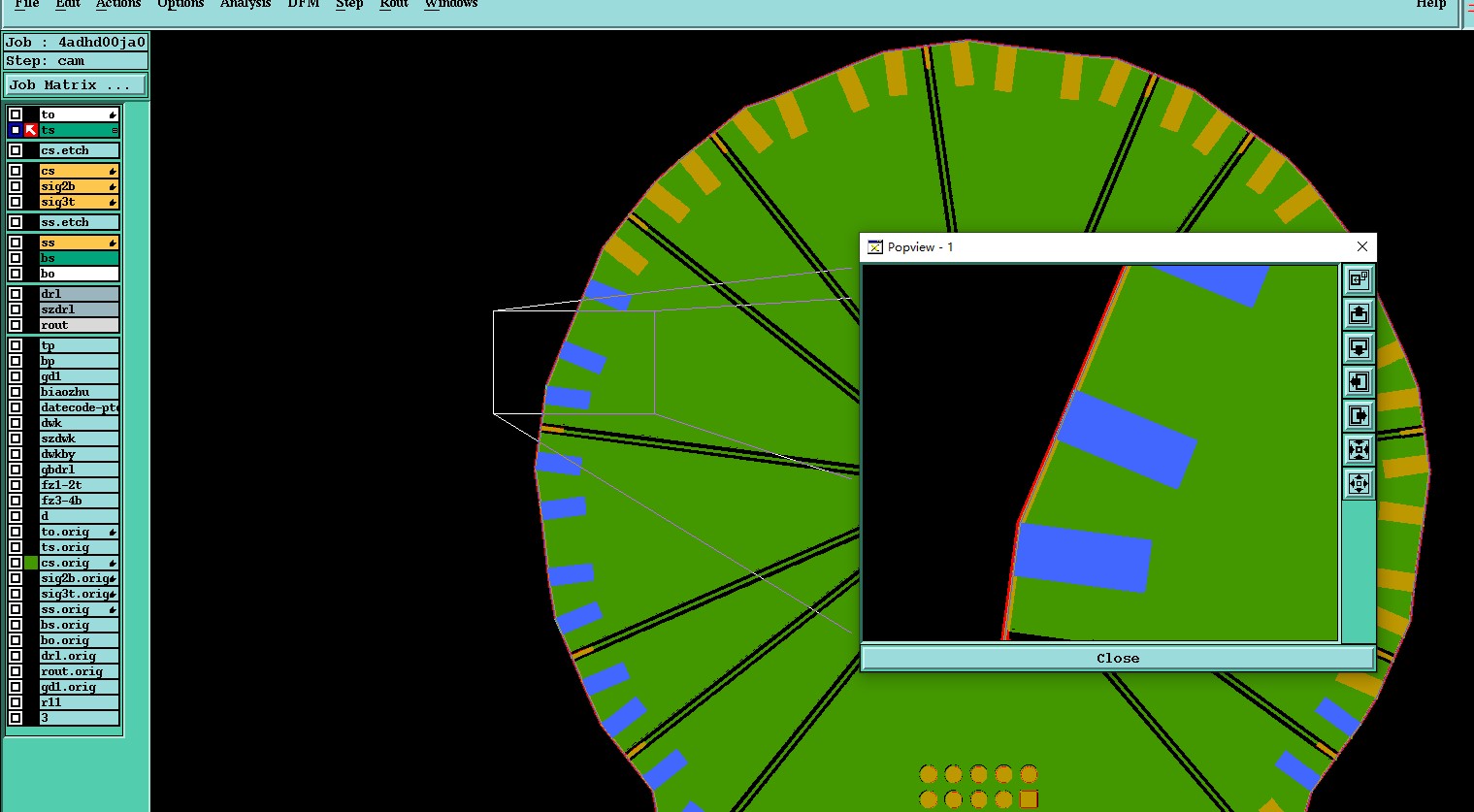This screenshot has width=1474, height=812.
Task: Click the hand icon on the sig2b layer
Action: 113,186
